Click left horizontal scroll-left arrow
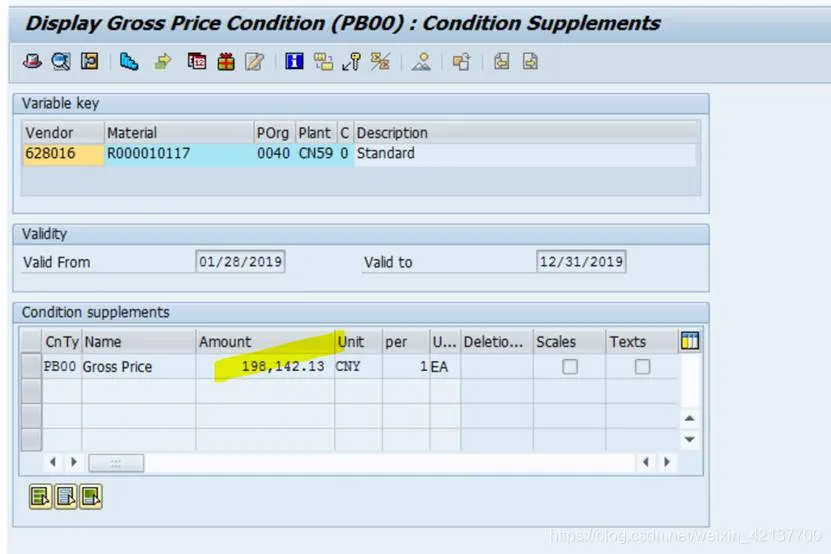Screen dimensions: 831x554 pyautogui.click(x=52, y=462)
